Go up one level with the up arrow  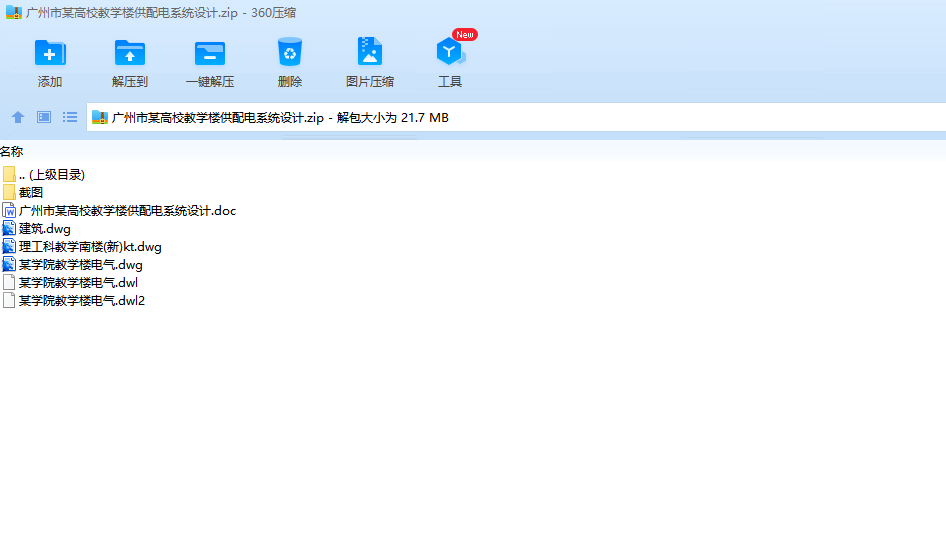tap(18, 118)
